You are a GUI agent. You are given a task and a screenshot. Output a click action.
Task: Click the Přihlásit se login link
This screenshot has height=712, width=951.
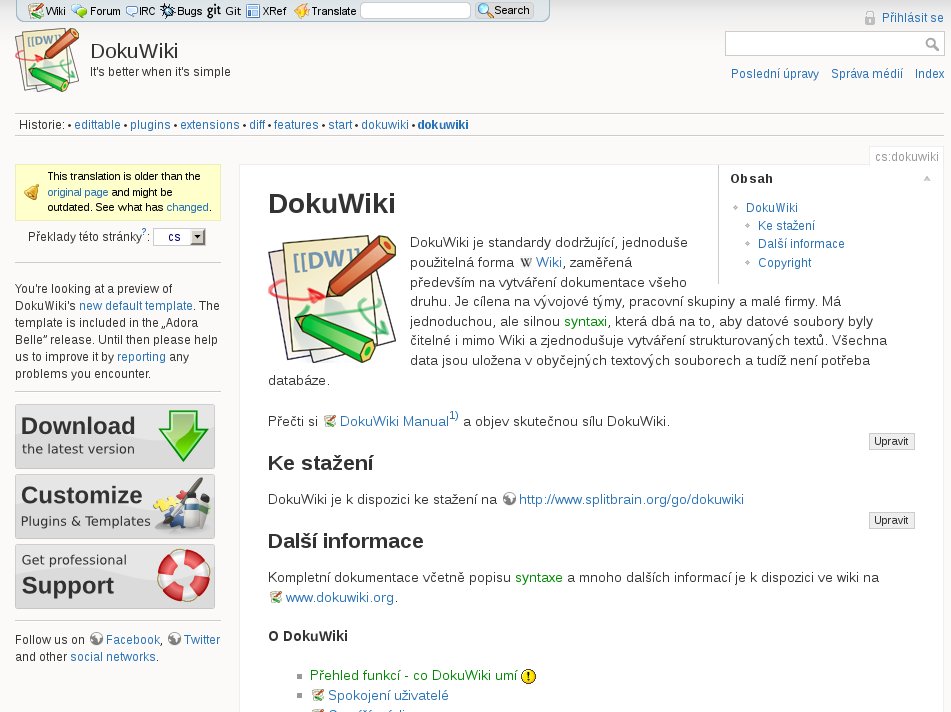[912, 18]
